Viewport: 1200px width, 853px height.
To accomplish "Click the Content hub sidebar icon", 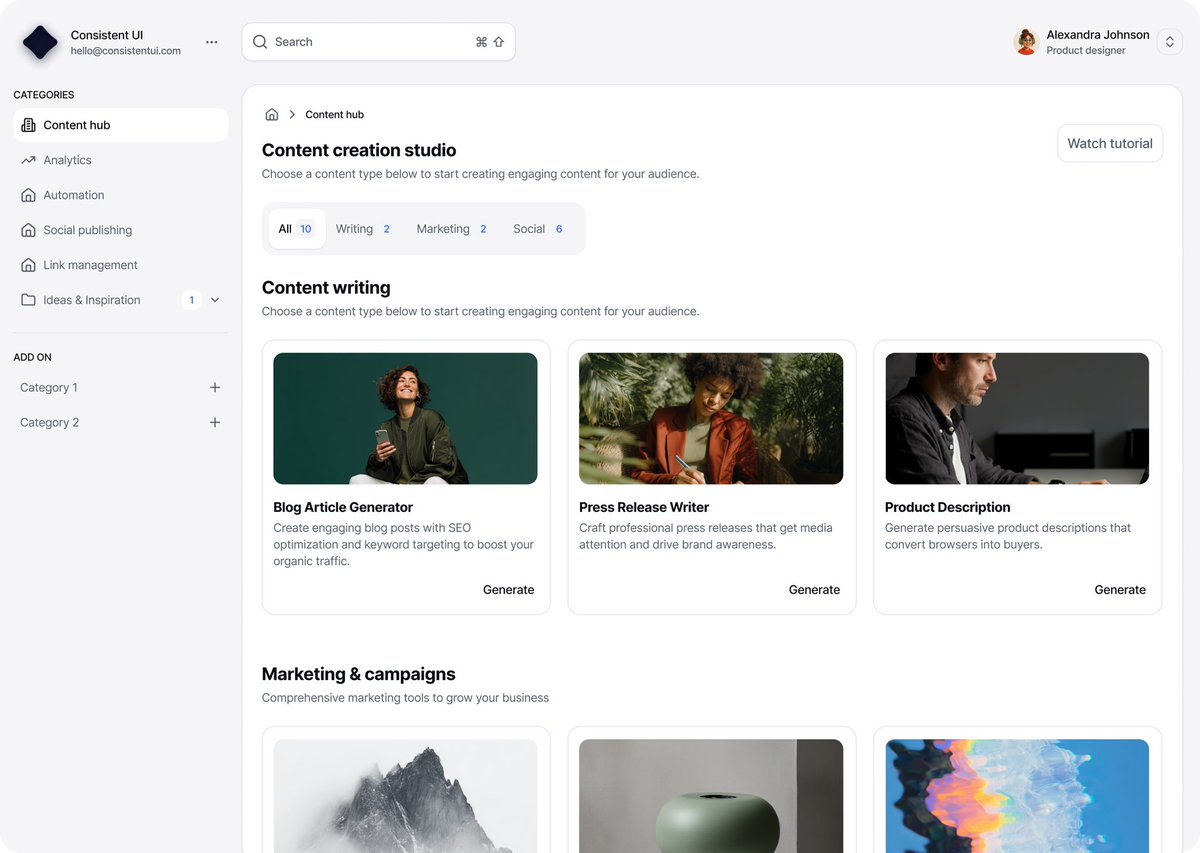I will coord(28,125).
